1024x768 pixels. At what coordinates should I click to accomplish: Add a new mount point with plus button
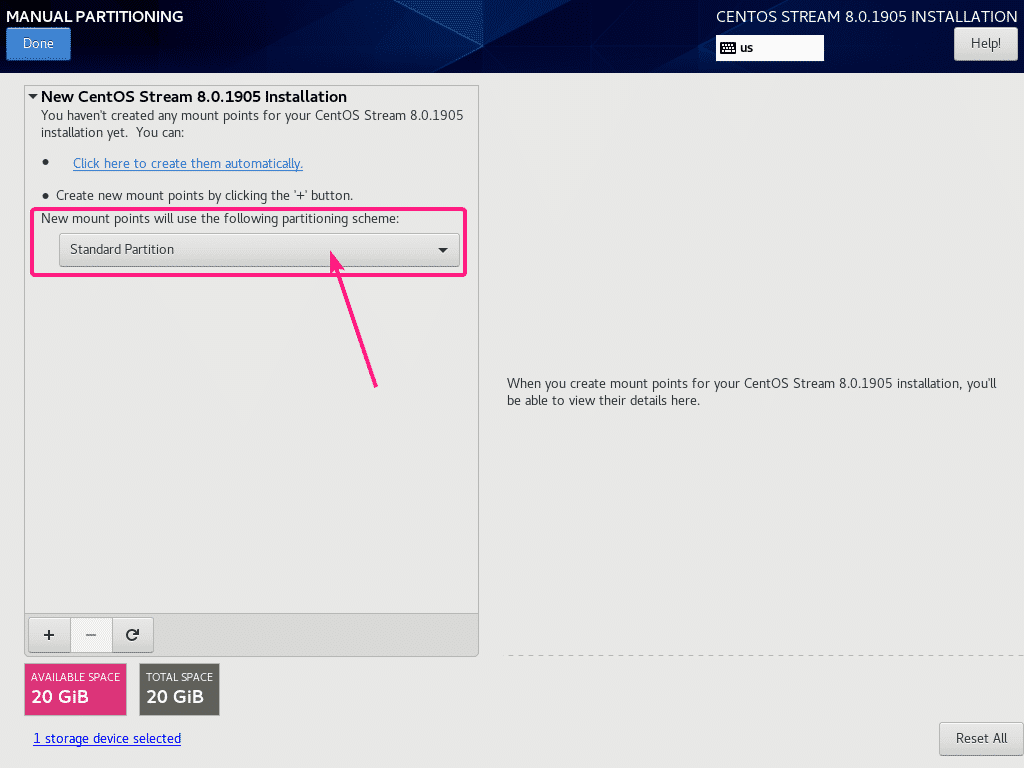[x=49, y=635]
